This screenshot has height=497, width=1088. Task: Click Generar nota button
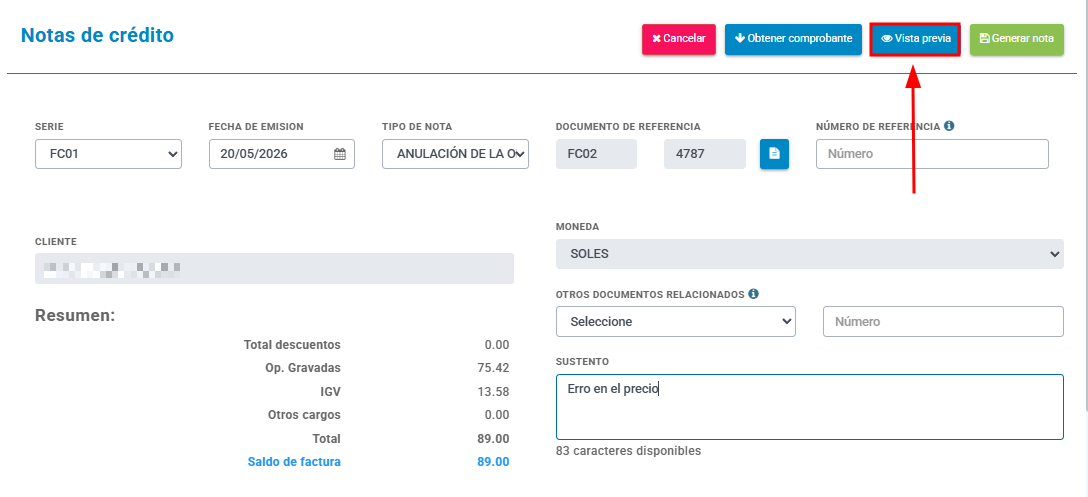(x=1017, y=39)
